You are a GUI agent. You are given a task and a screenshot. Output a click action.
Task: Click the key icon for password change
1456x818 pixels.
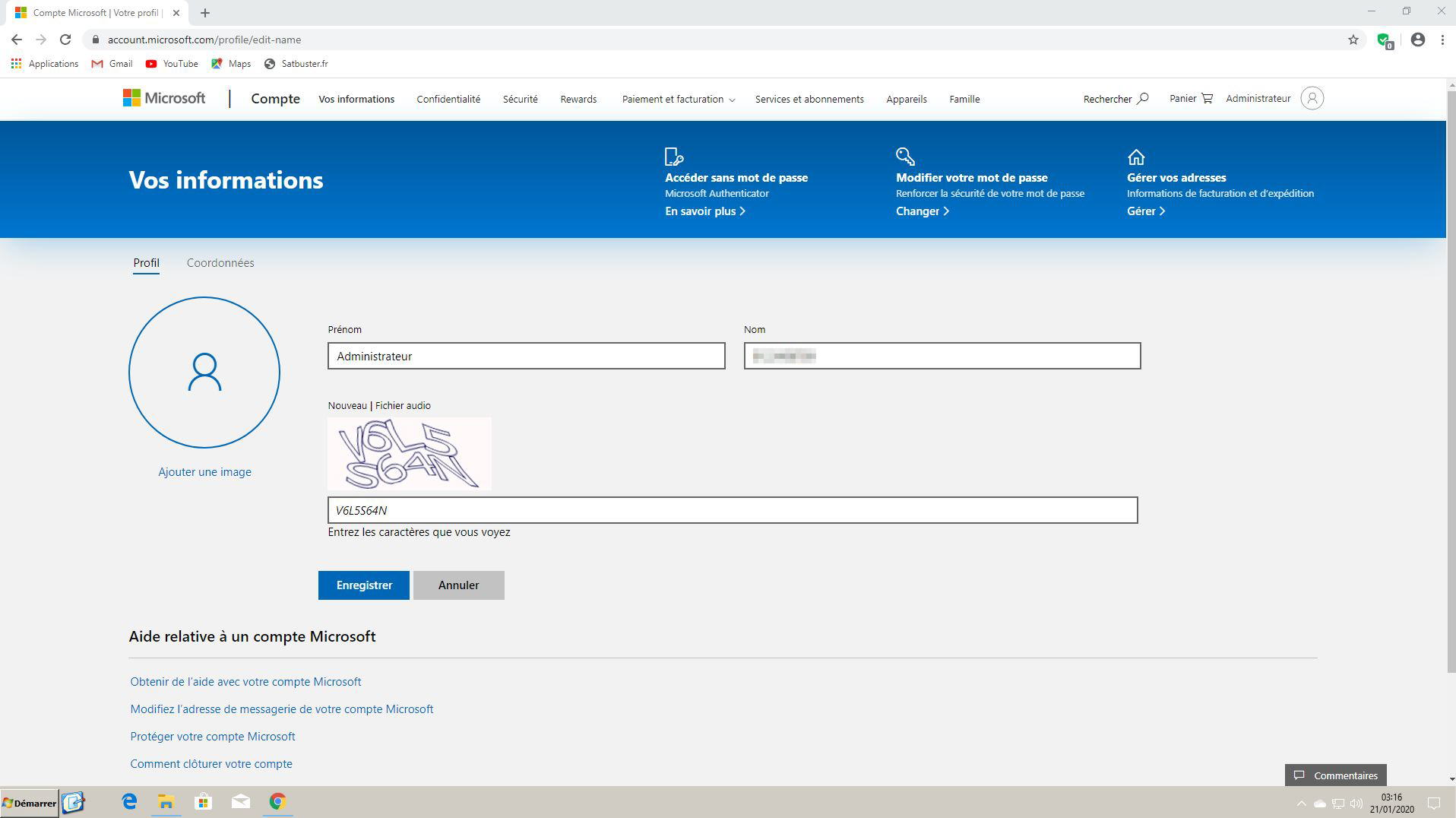tap(905, 157)
